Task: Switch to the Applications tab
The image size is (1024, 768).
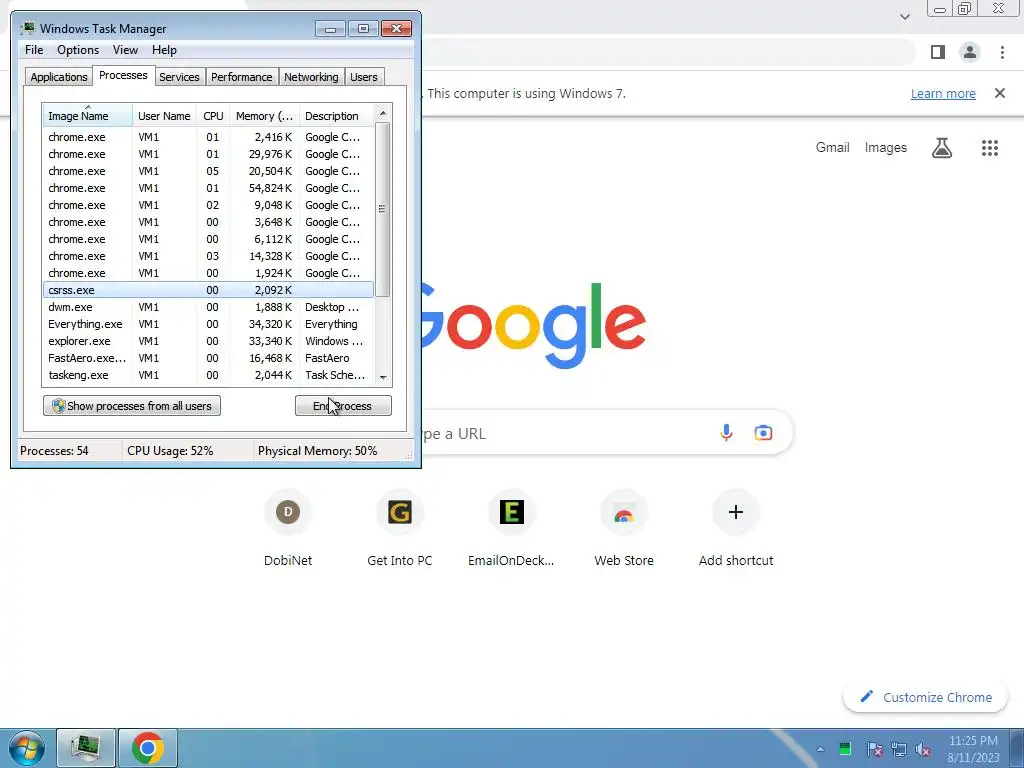Action: coord(59,77)
